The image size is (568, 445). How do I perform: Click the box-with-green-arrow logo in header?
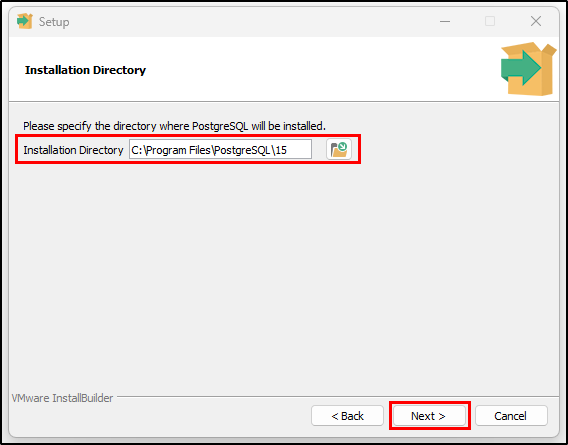tap(529, 68)
